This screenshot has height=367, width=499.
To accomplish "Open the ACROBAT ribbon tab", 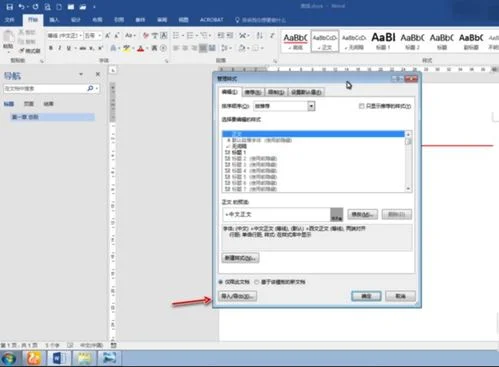I will [211, 20].
